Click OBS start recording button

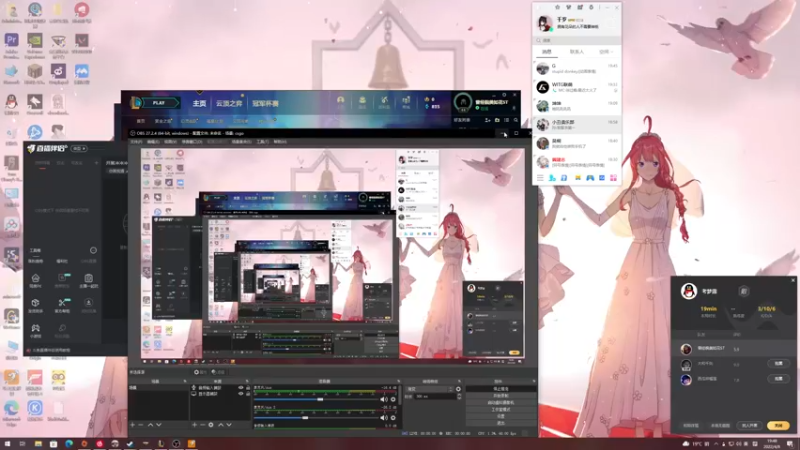click(501, 395)
